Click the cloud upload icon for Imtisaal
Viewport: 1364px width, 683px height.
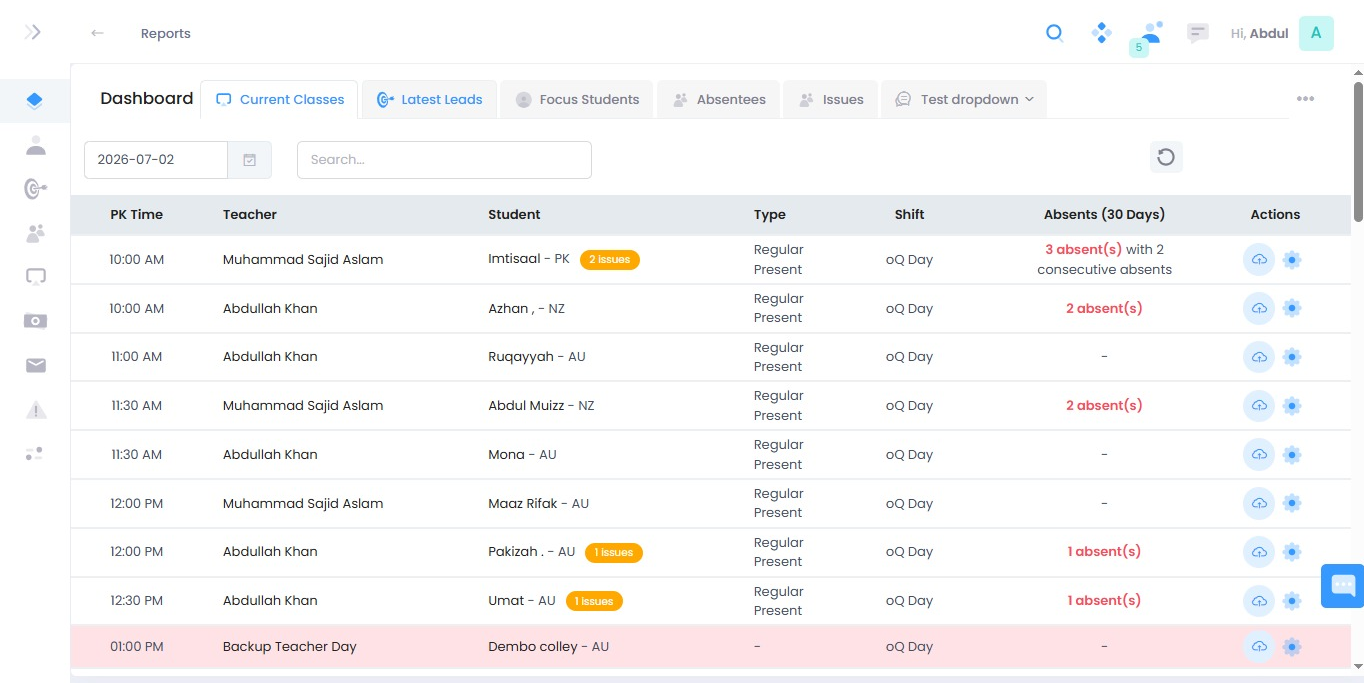1259,260
